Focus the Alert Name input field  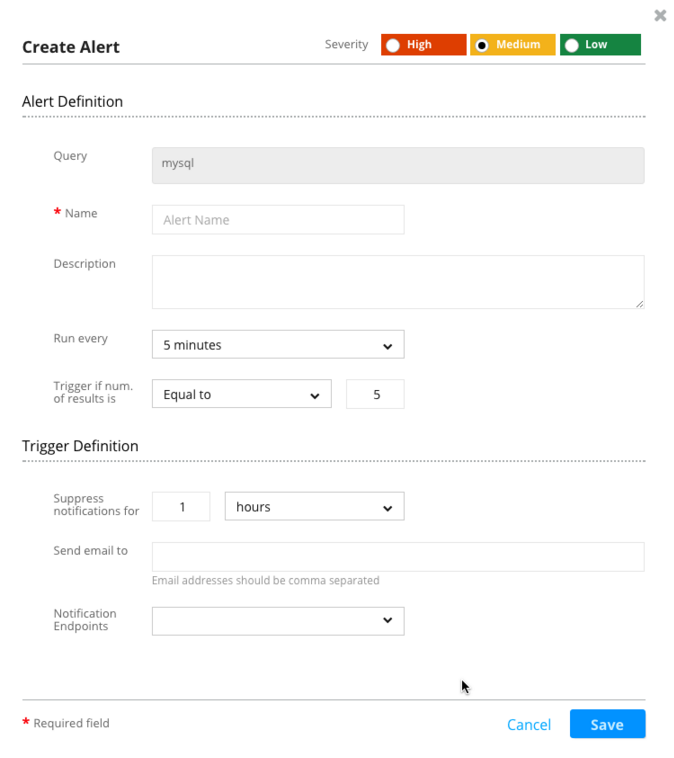pyautogui.click(x=278, y=220)
